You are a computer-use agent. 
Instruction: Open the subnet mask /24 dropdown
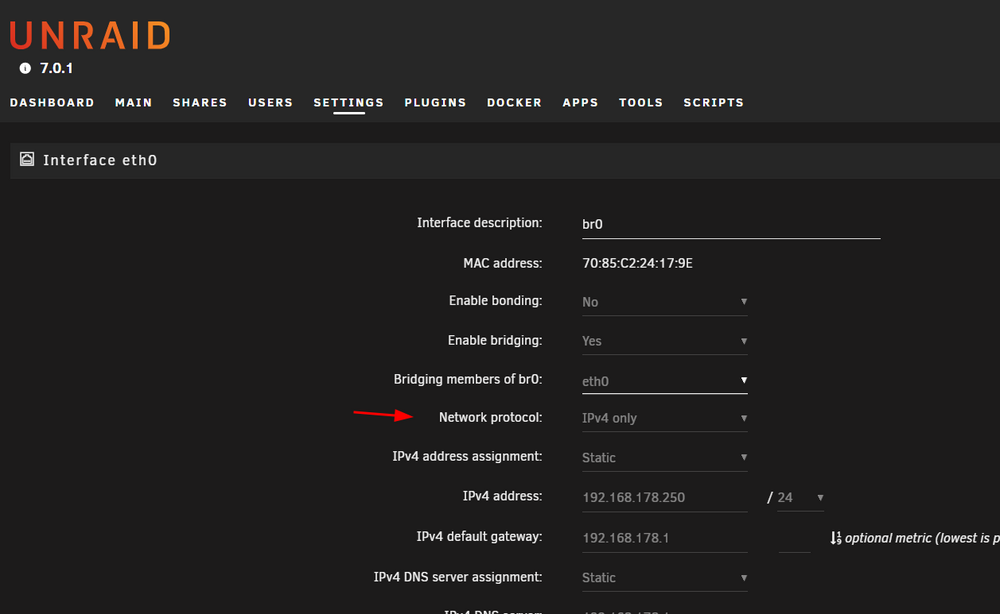click(x=800, y=498)
